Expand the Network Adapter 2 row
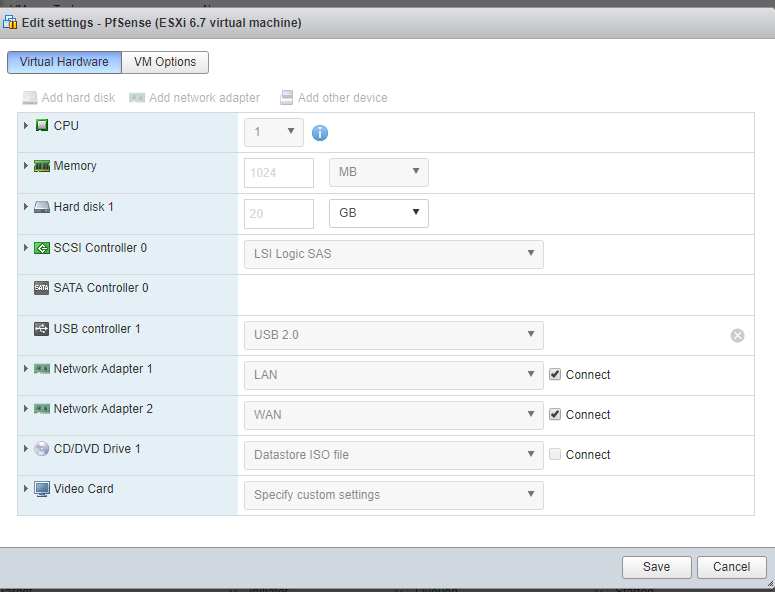This screenshot has height=592, width=775. [x=26, y=409]
